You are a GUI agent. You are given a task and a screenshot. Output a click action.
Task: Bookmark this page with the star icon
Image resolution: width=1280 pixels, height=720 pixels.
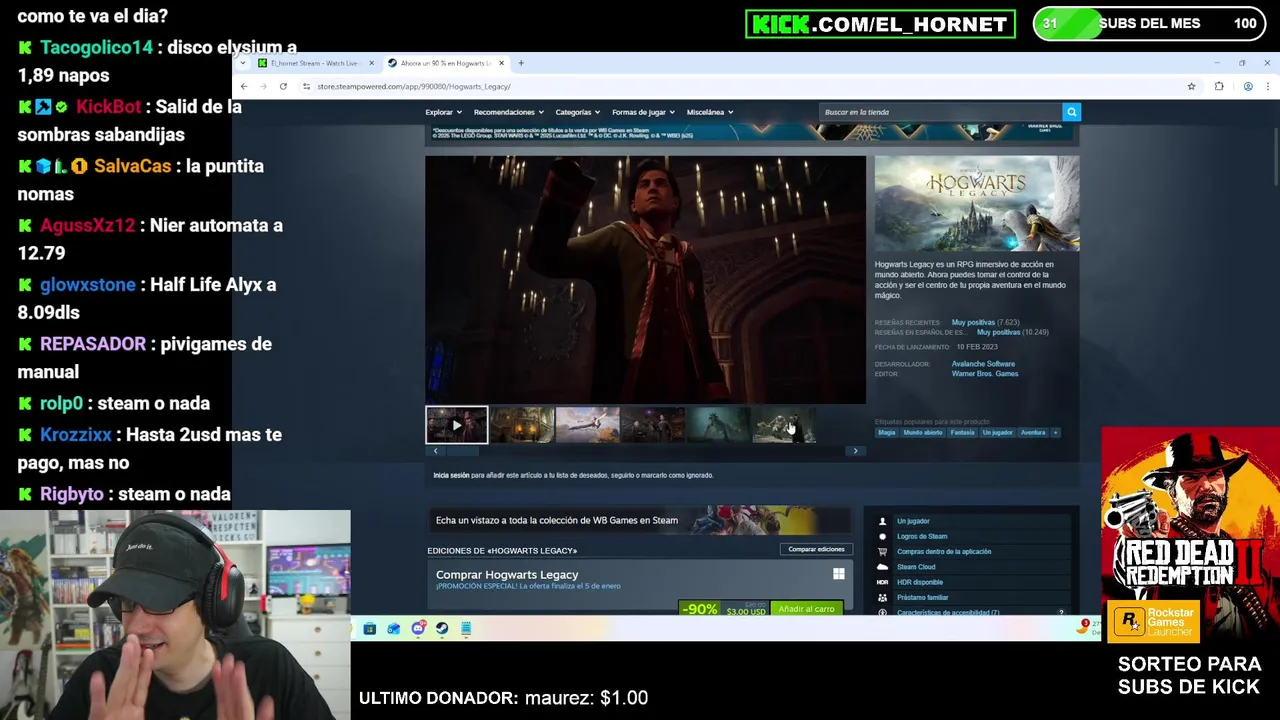point(1191,87)
